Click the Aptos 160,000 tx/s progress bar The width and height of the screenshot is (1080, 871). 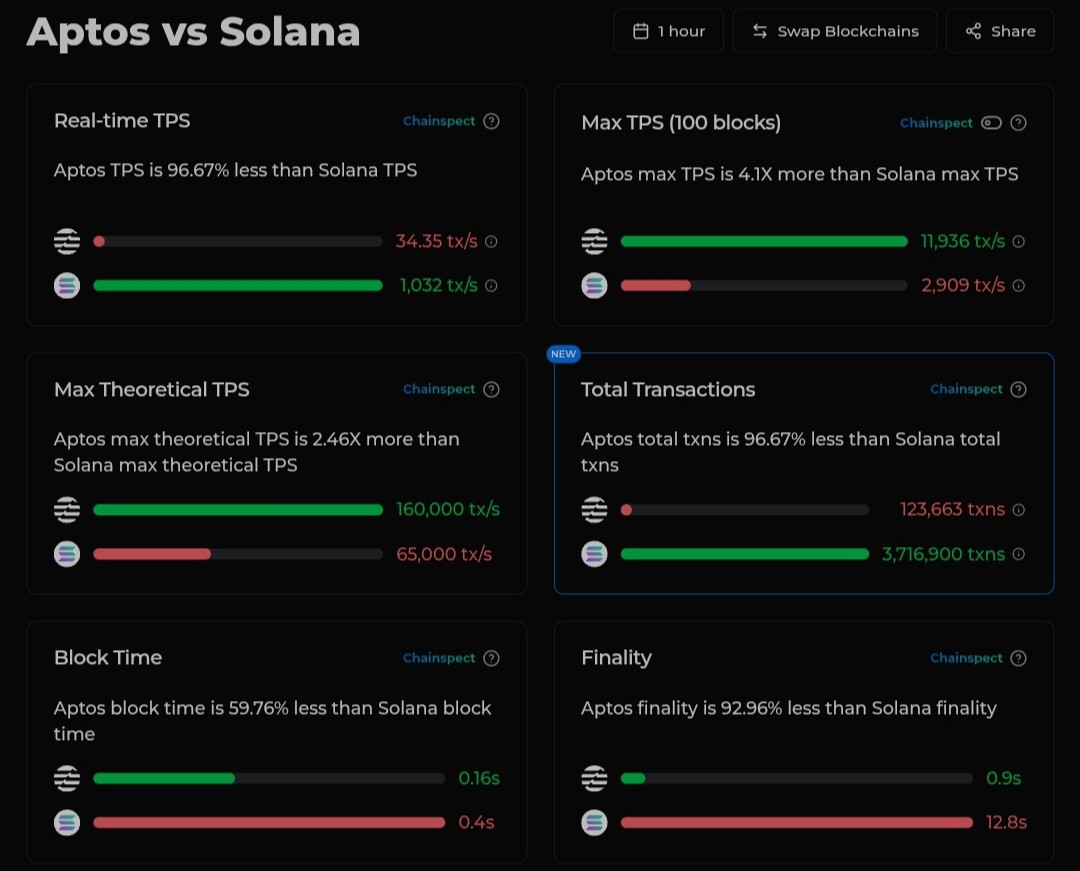pyautogui.click(x=238, y=510)
